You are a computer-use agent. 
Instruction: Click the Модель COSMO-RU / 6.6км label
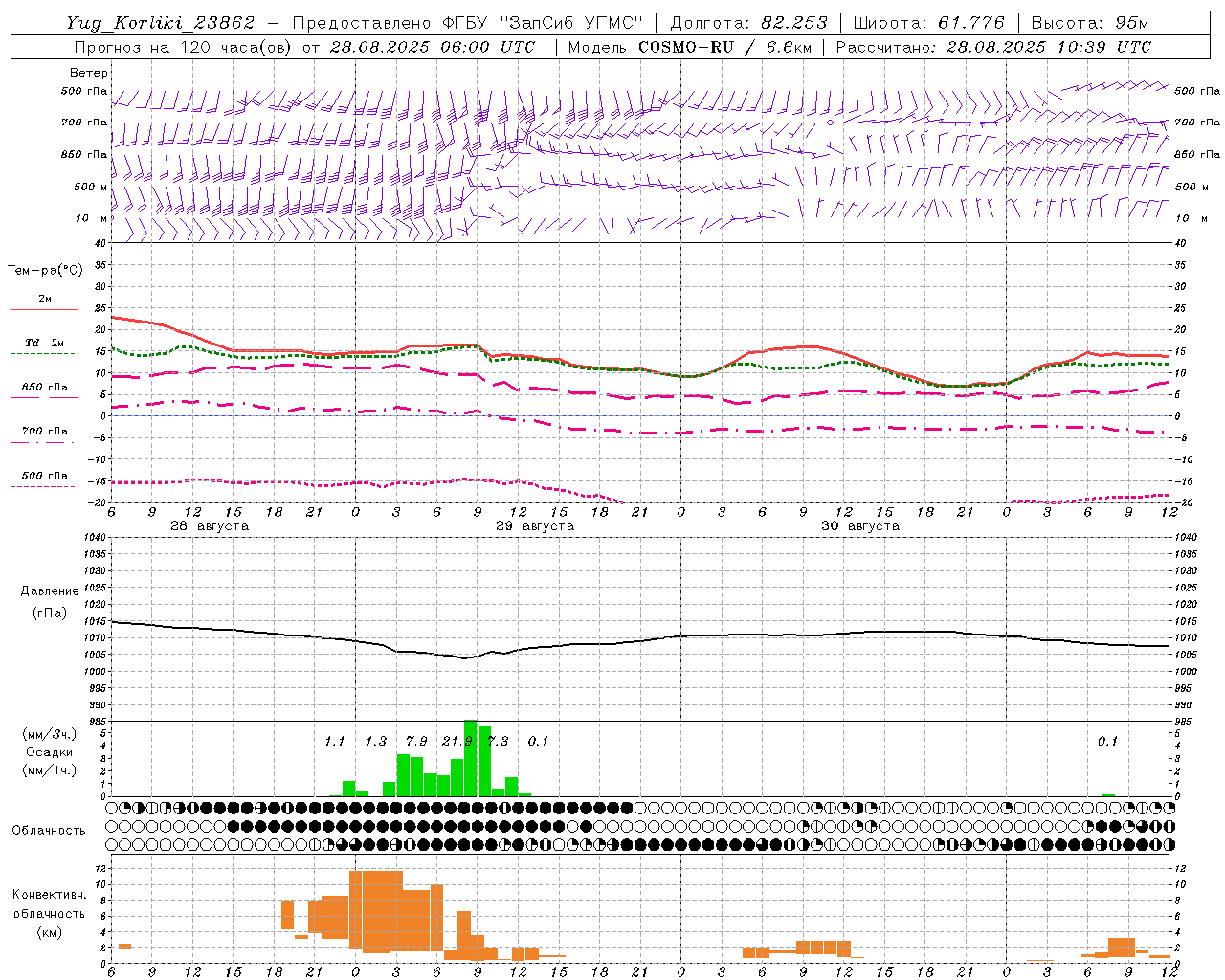pos(689,47)
